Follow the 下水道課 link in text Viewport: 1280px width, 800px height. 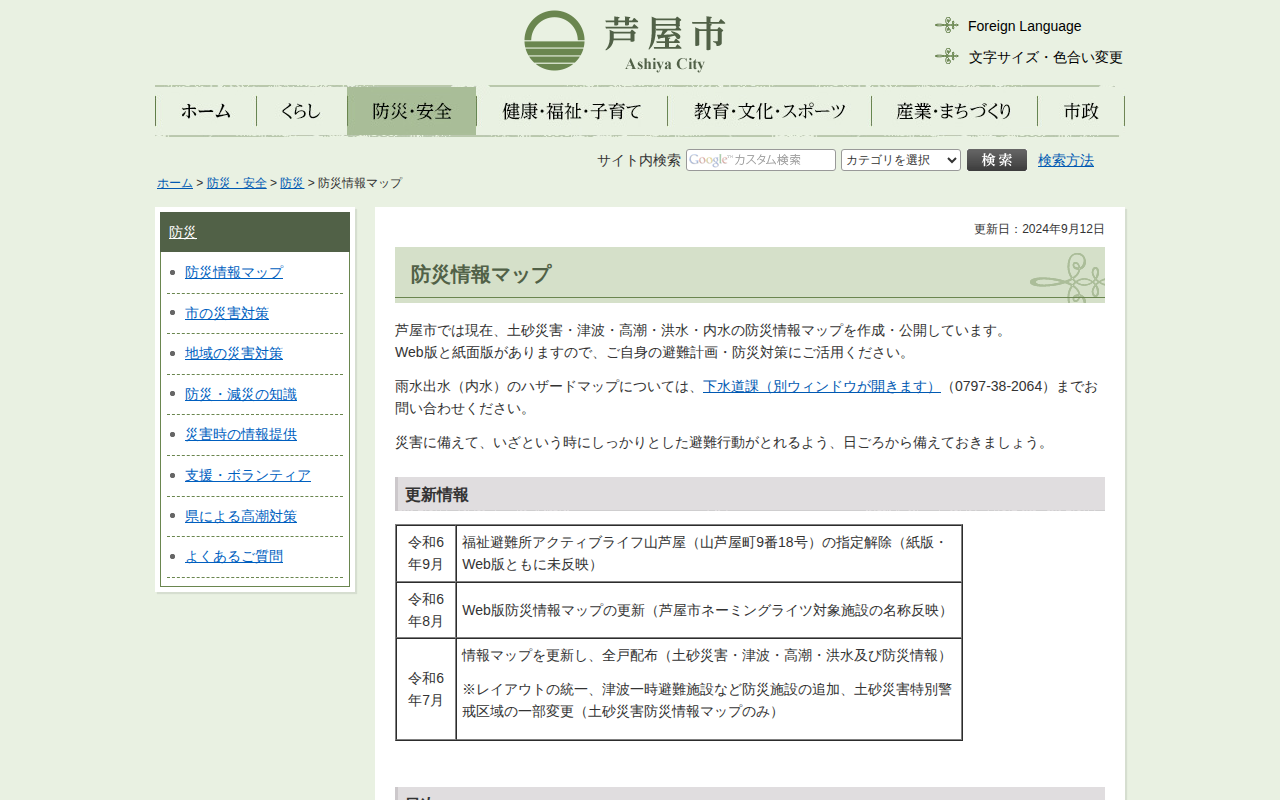(x=821, y=386)
